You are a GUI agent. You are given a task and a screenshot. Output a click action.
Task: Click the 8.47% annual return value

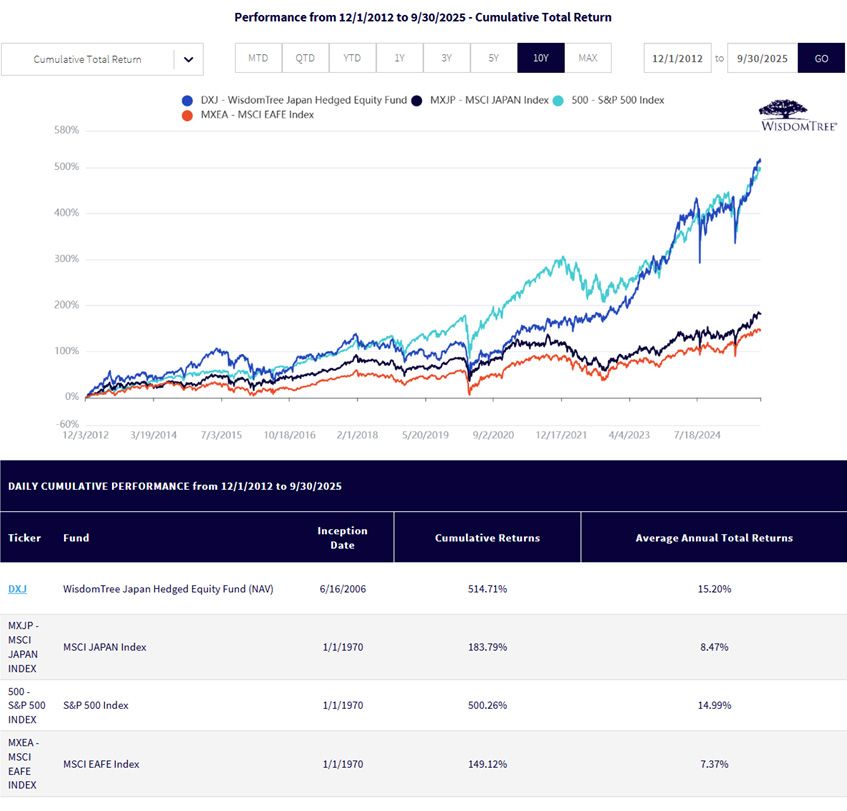click(714, 647)
